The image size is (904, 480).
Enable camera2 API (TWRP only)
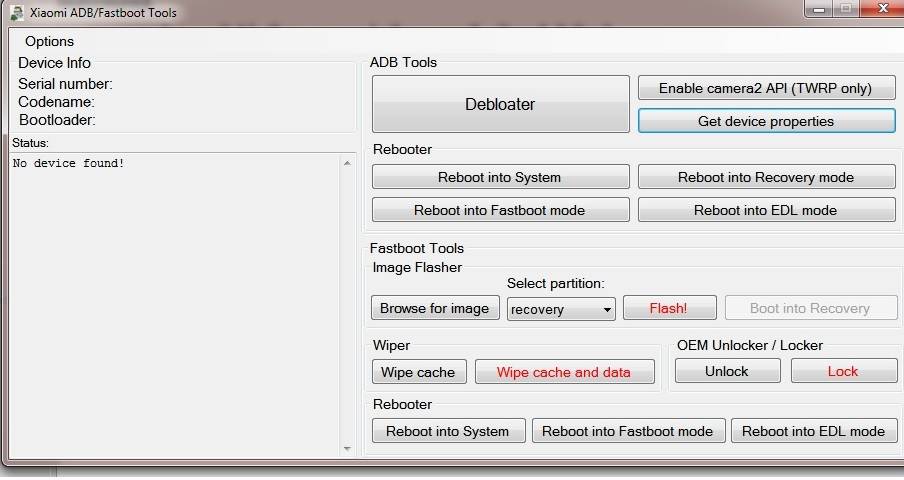[766, 88]
